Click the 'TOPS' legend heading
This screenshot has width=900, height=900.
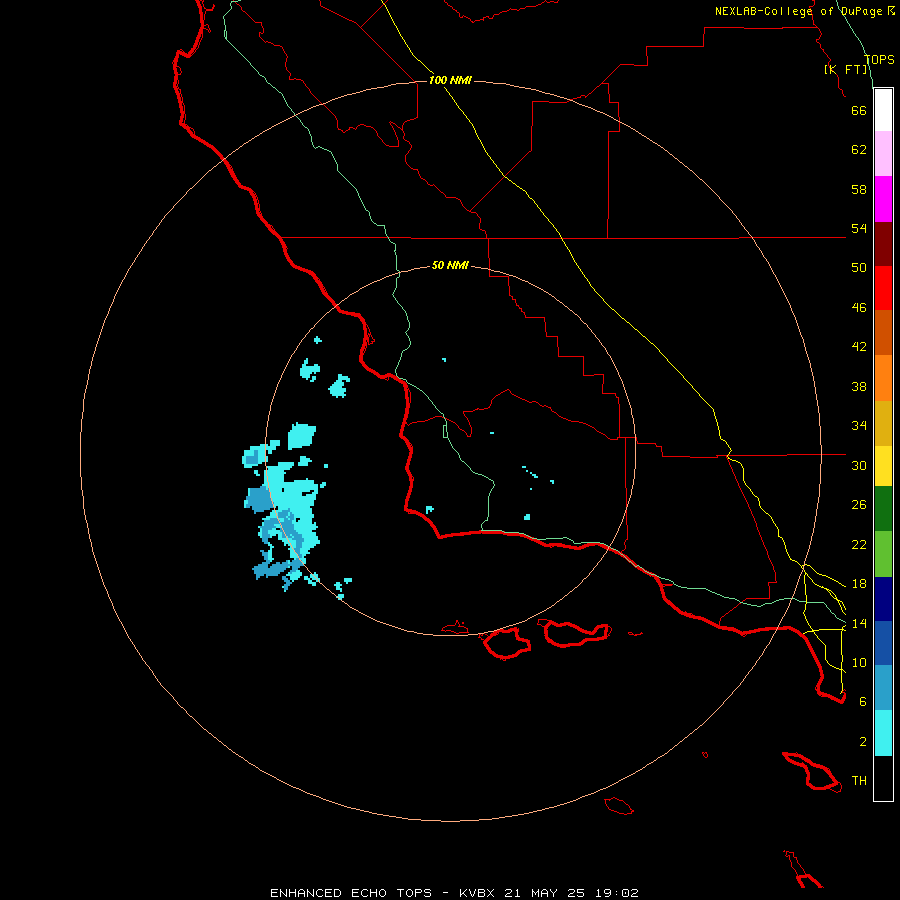click(x=879, y=59)
